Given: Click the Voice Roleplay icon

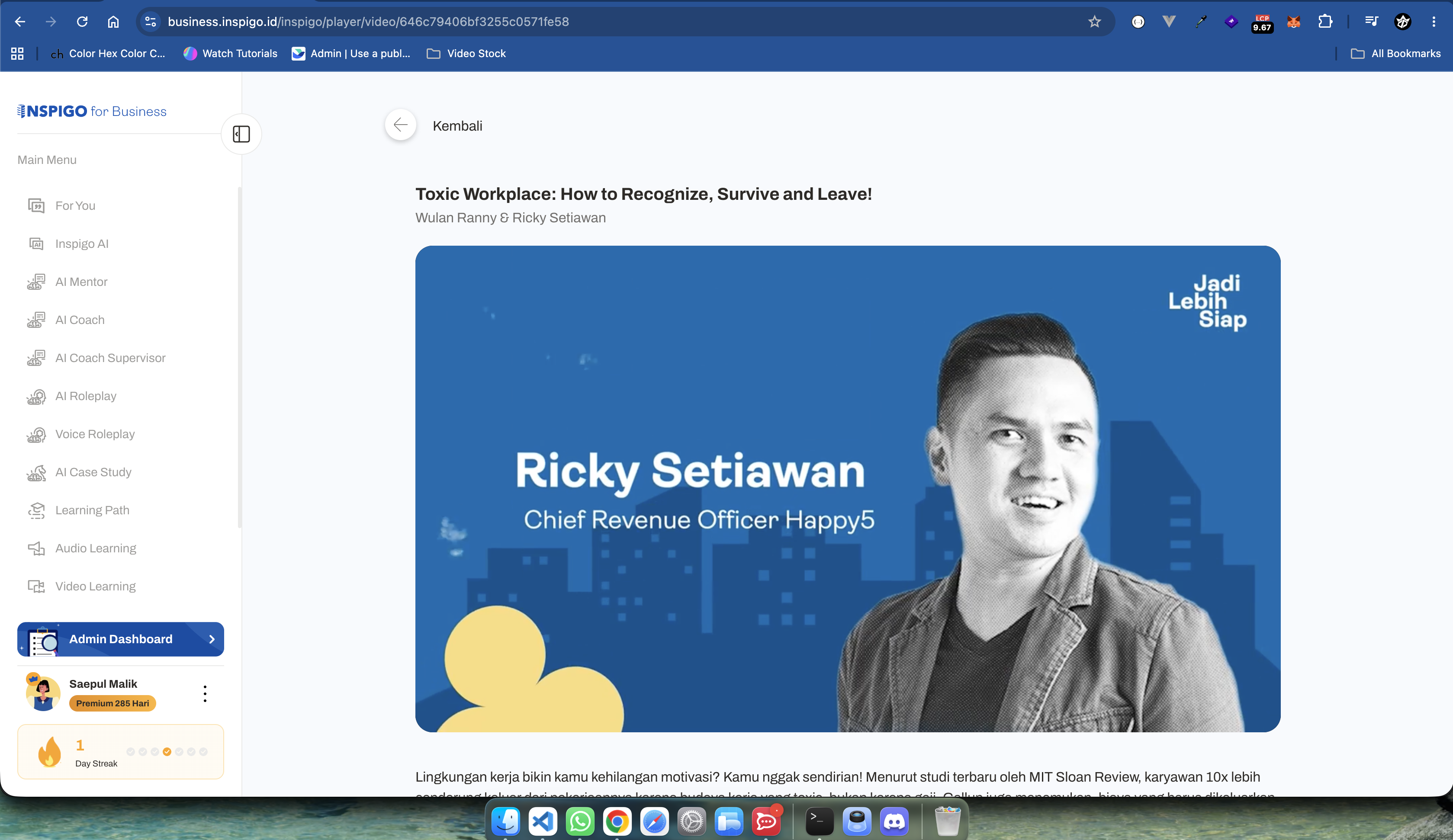Looking at the screenshot, I should (36, 434).
